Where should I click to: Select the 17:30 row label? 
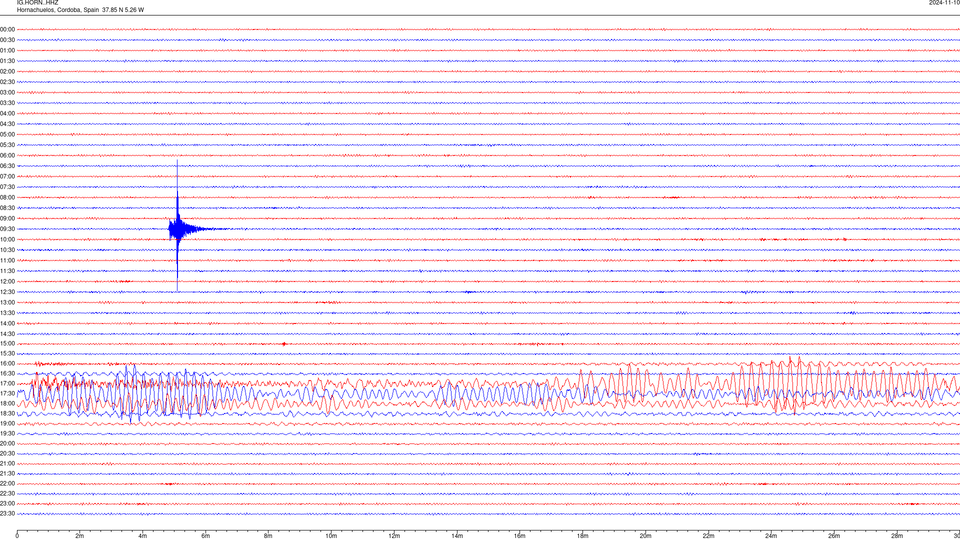tap(7, 394)
